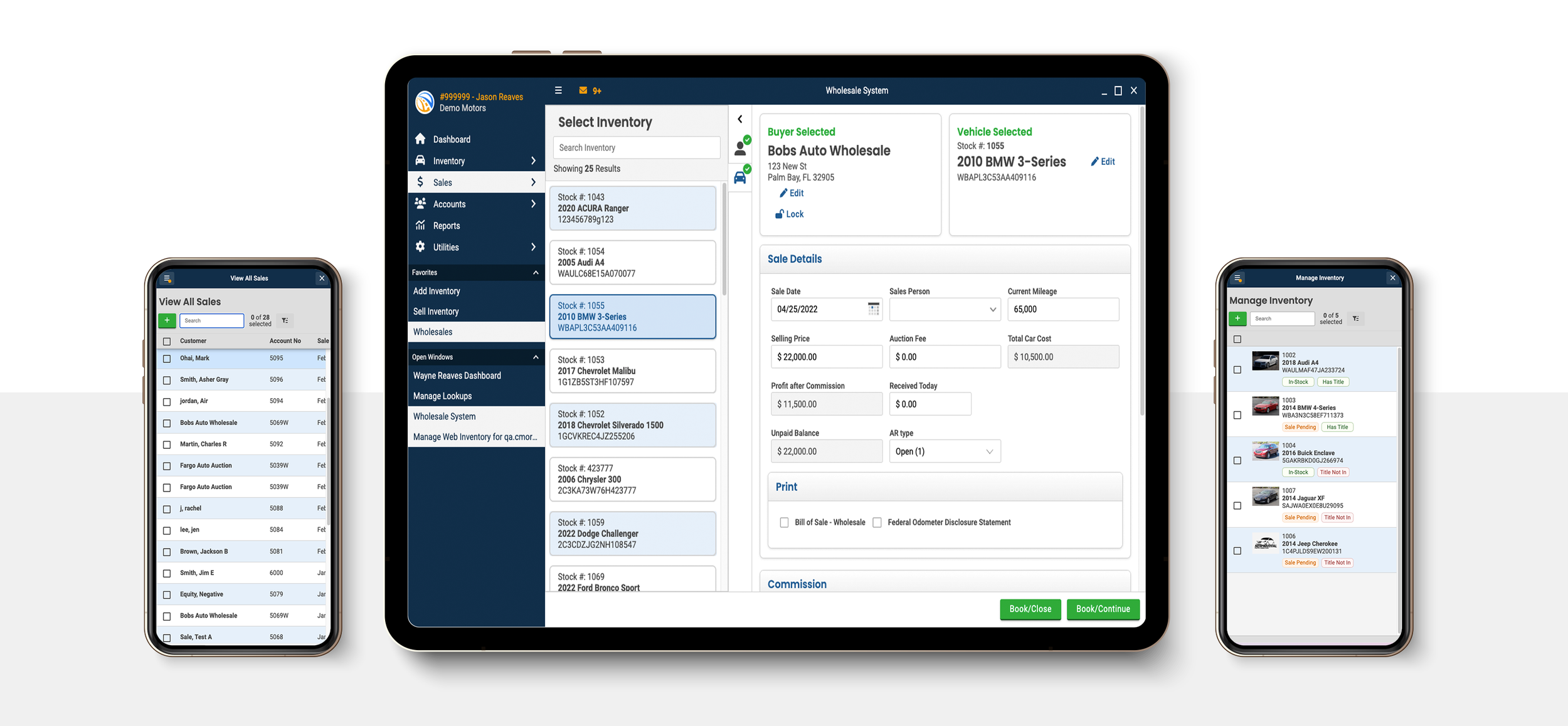Select the buyer person icon on the side tab
This screenshot has height=726, width=1568.
coord(741,147)
